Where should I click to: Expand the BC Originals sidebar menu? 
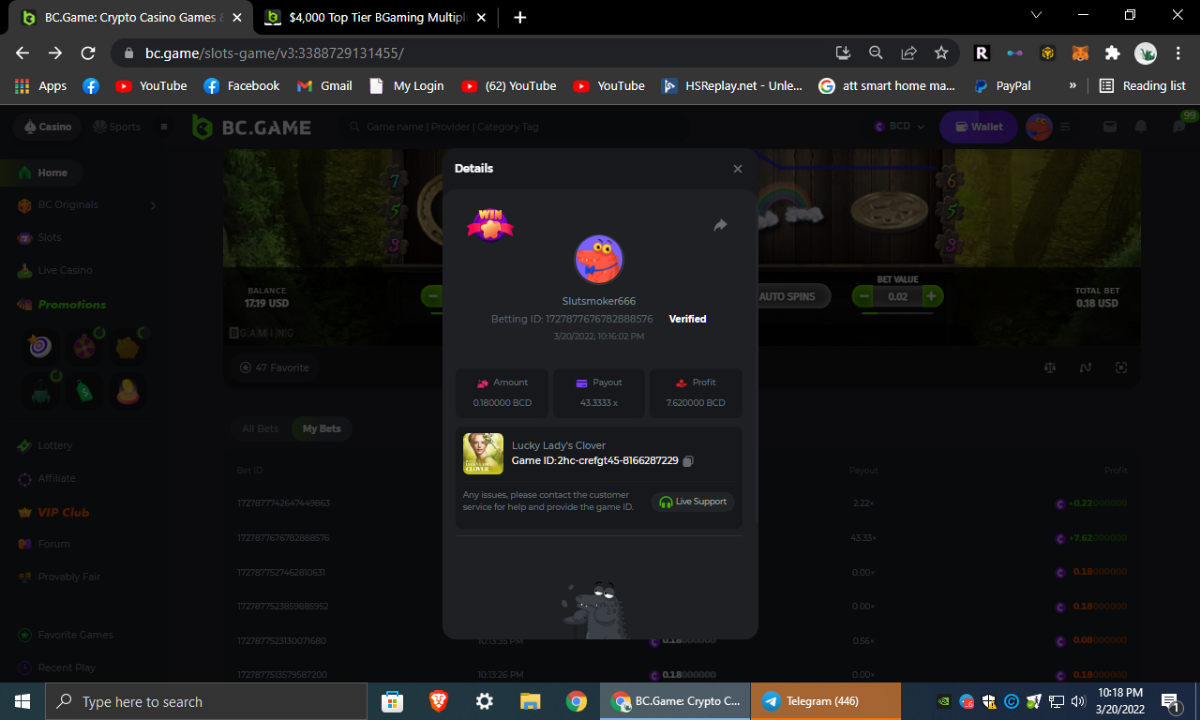[153, 205]
